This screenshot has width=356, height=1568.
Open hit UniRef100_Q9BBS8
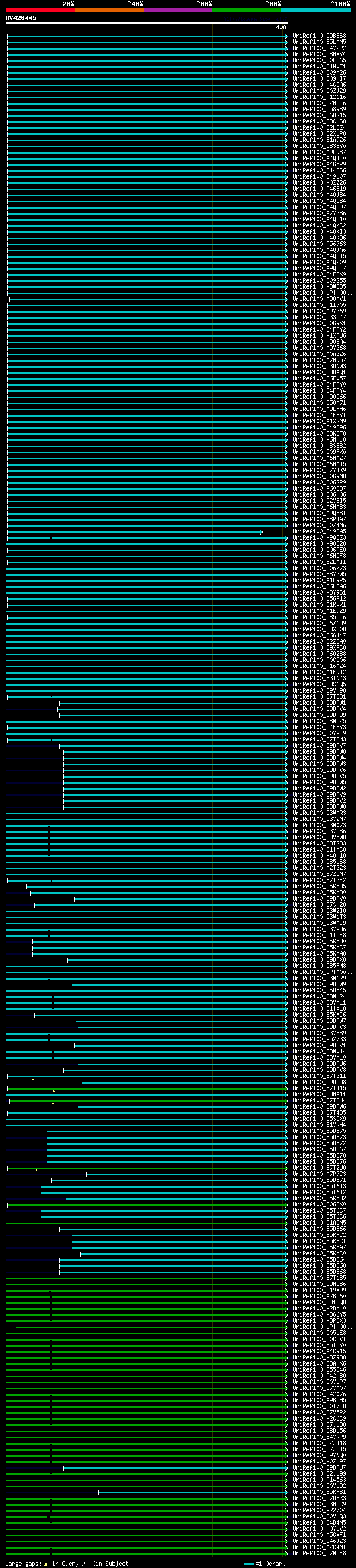[x=319, y=36]
